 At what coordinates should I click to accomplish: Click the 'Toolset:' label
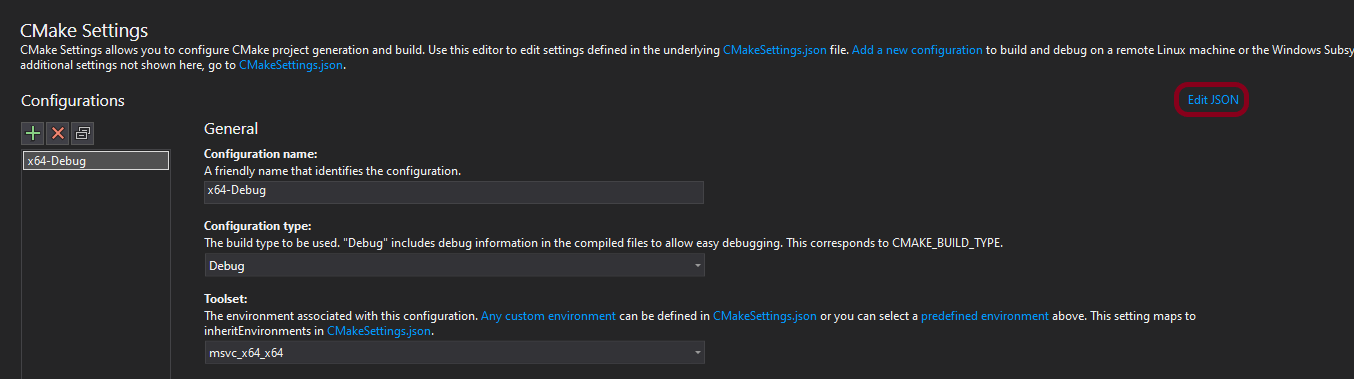(227, 300)
